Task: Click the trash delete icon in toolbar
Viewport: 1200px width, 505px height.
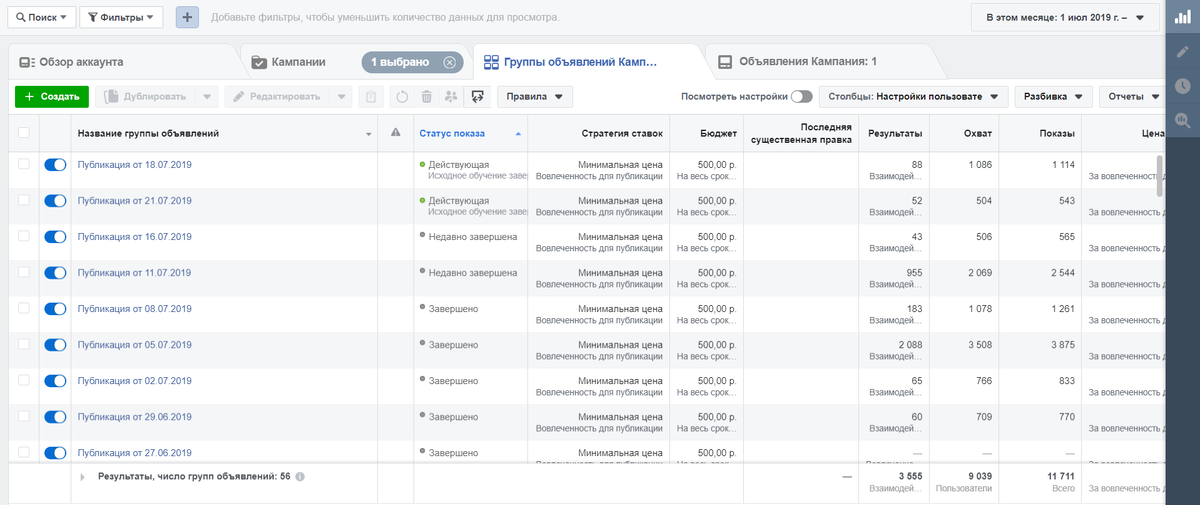Action: point(426,97)
